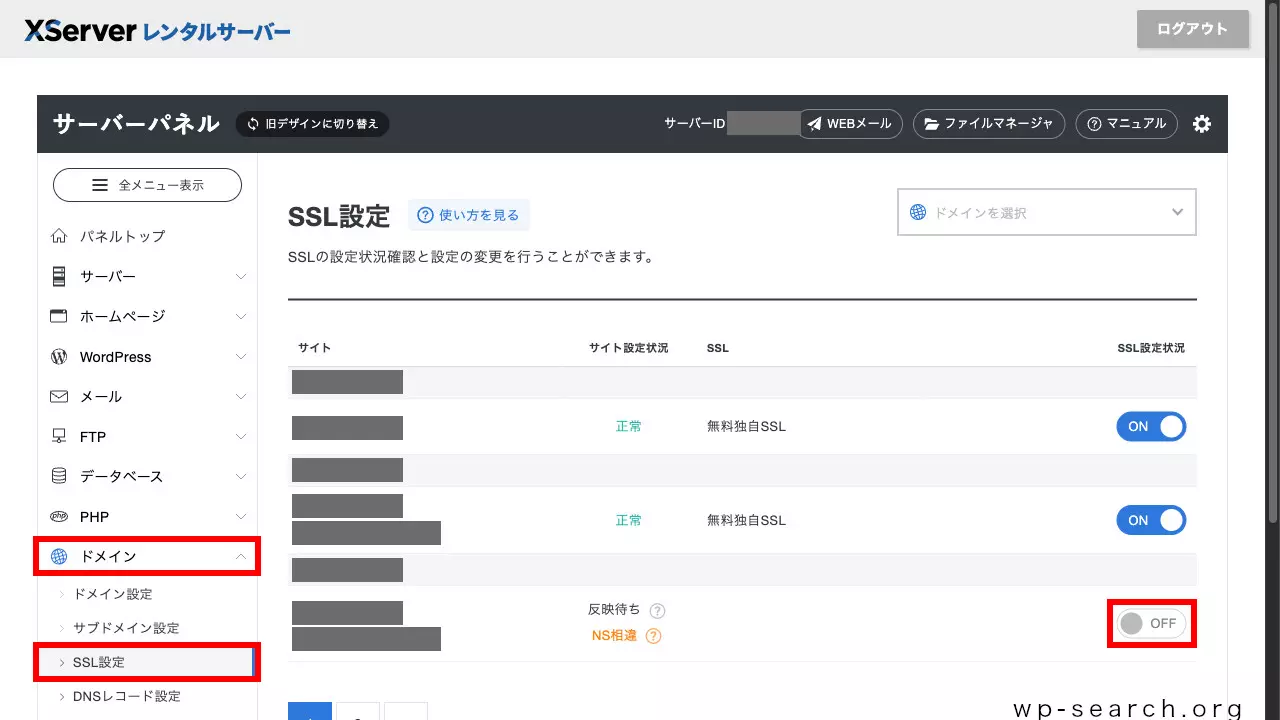Open the WEBメール tool
The height and width of the screenshot is (720, 1280).
[851, 124]
